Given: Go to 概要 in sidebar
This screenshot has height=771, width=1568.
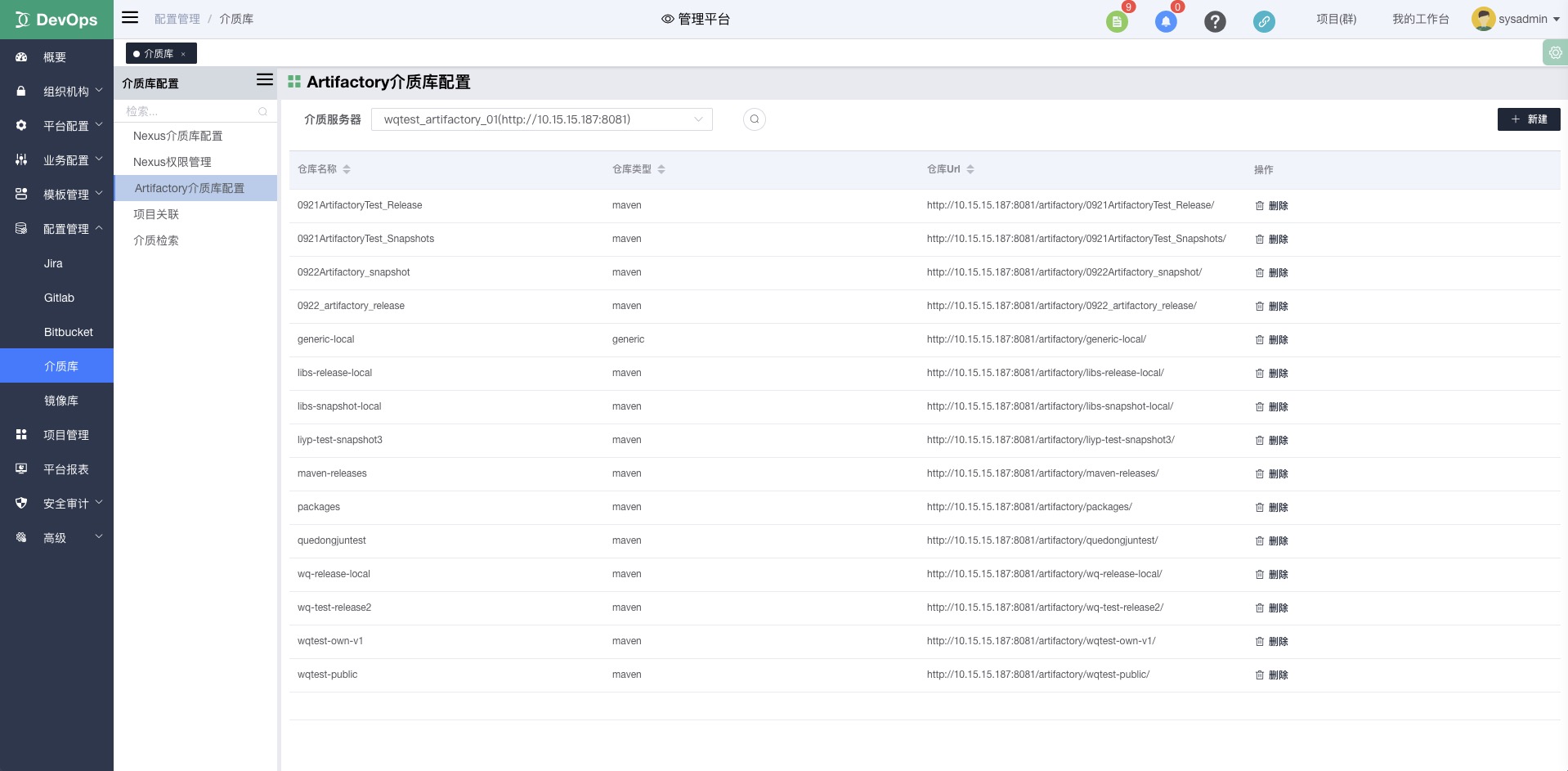Looking at the screenshot, I should click(56, 57).
